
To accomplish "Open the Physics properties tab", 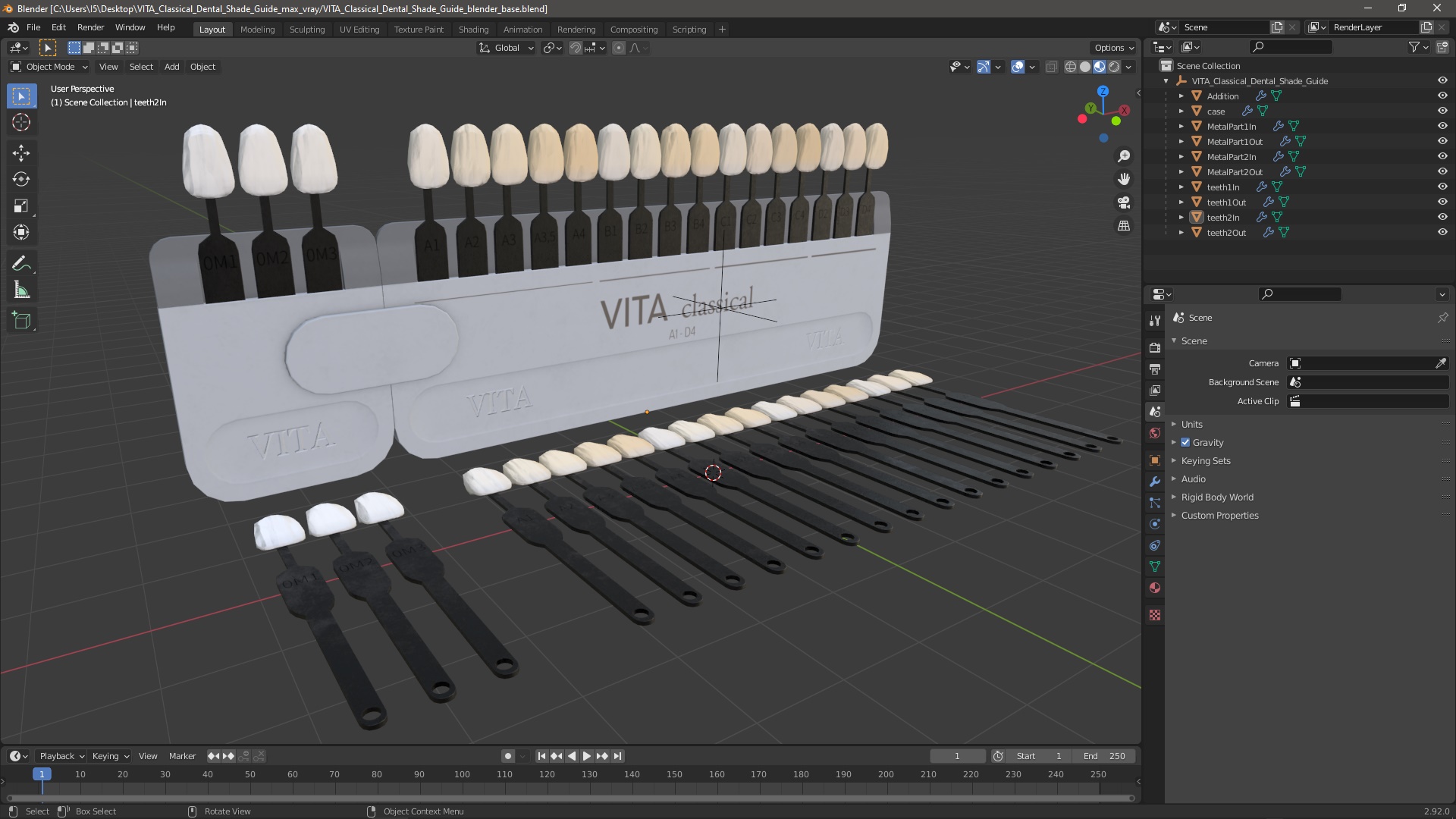I will click(x=1155, y=524).
